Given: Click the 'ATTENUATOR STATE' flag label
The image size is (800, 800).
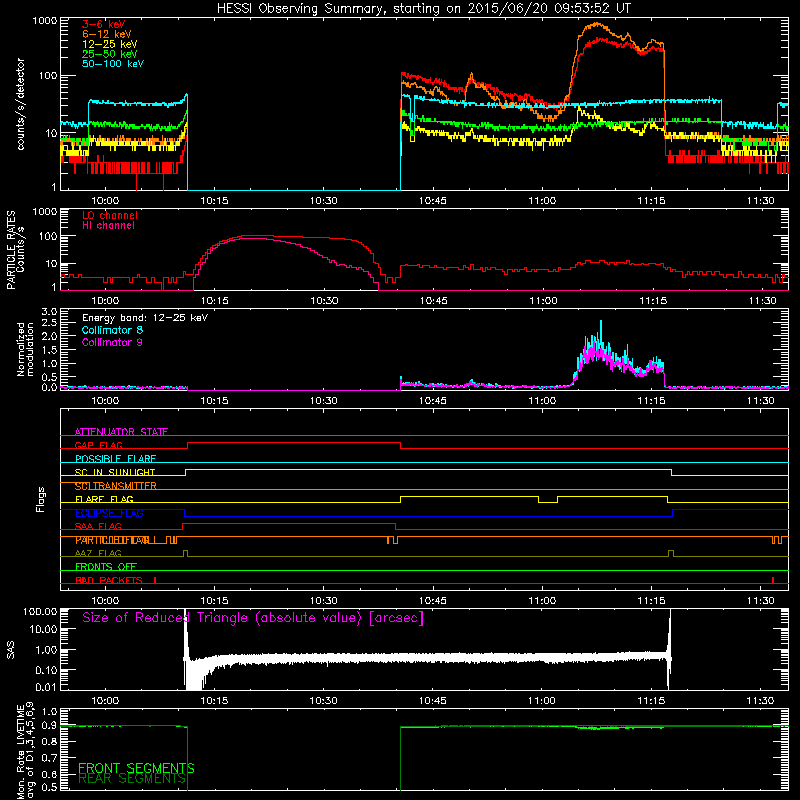Looking at the screenshot, I should point(121,432).
